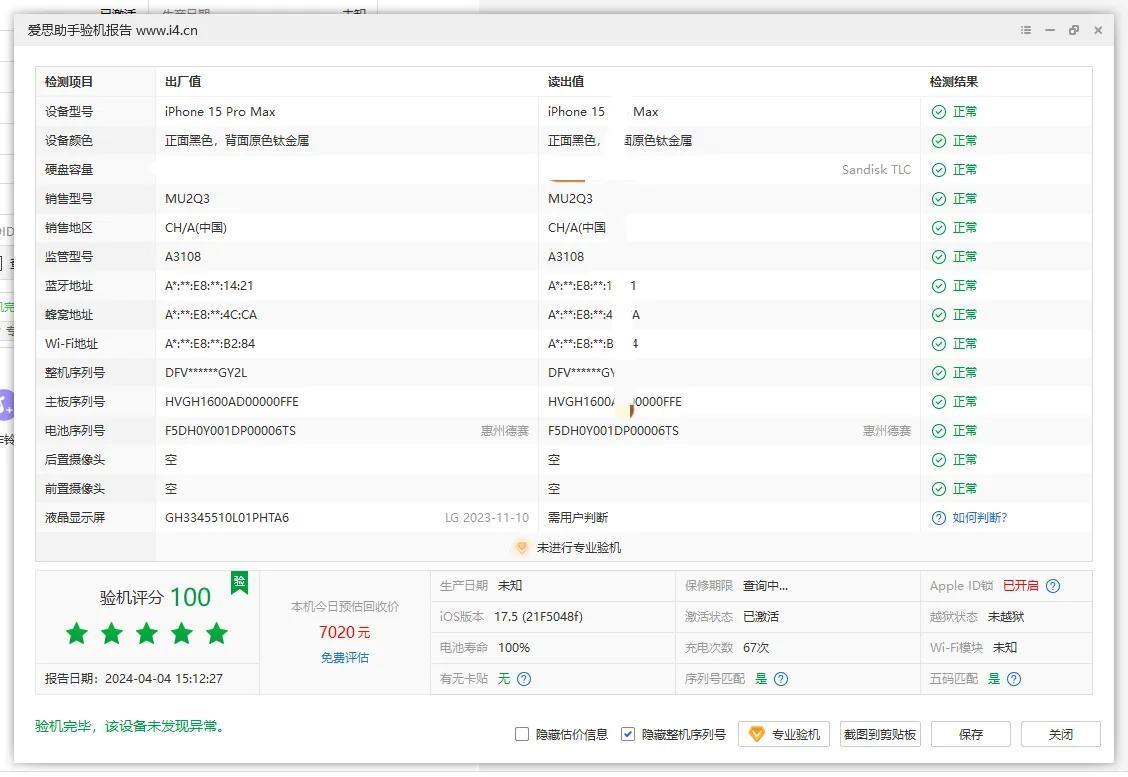Select factory value MU2Q3
Viewport: 1128px width, 777px height.
187,199
